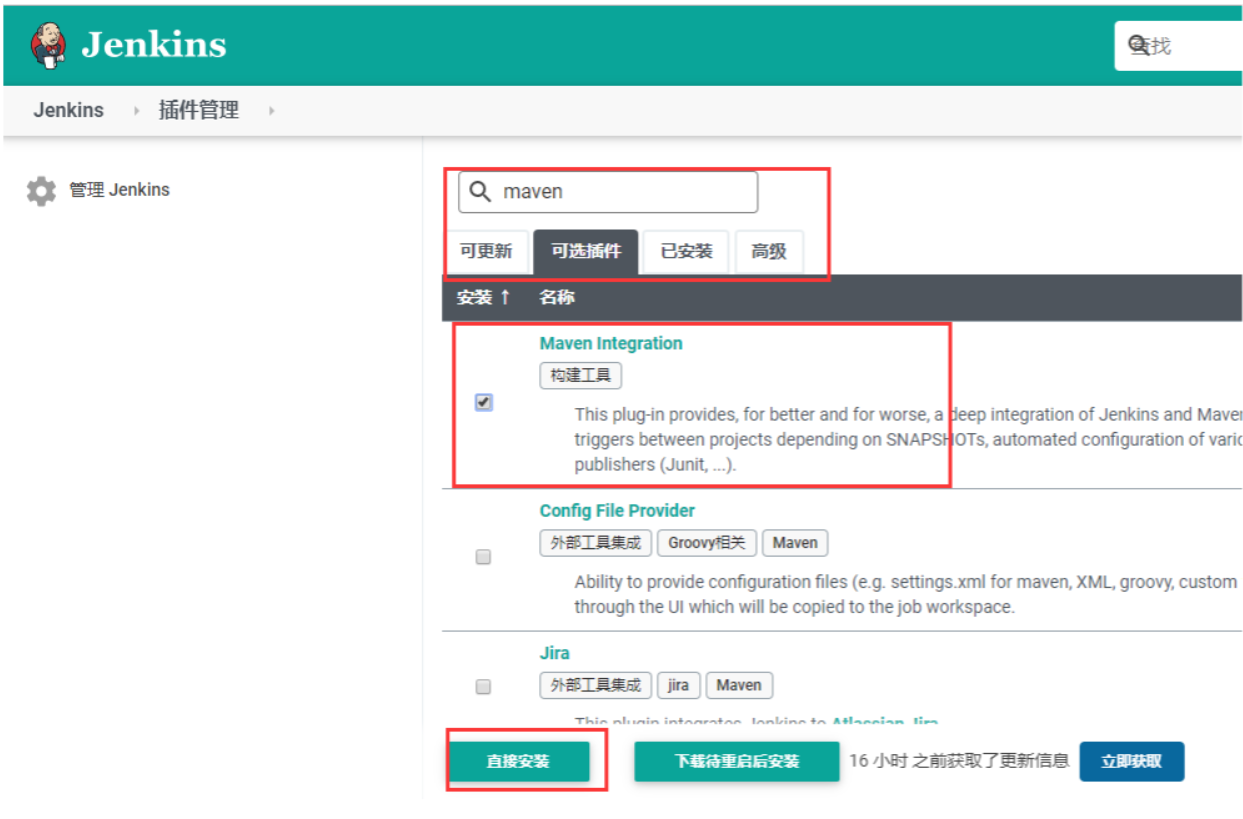Click the 插件管理 breadcrumb link
The width and height of the screenshot is (1243, 819).
pos(199,110)
